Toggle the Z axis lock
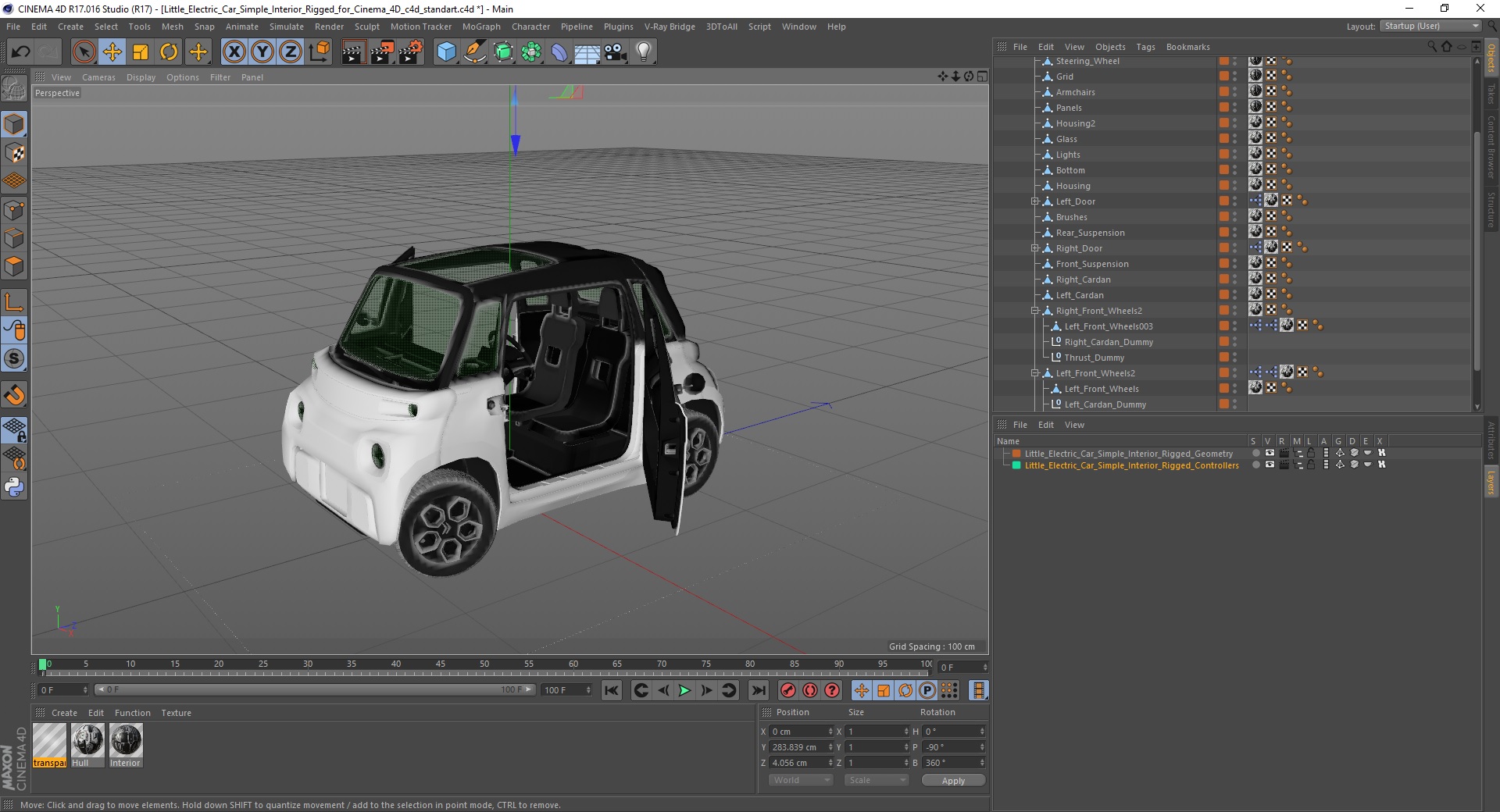The width and height of the screenshot is (1500, 812). (291, 52)
